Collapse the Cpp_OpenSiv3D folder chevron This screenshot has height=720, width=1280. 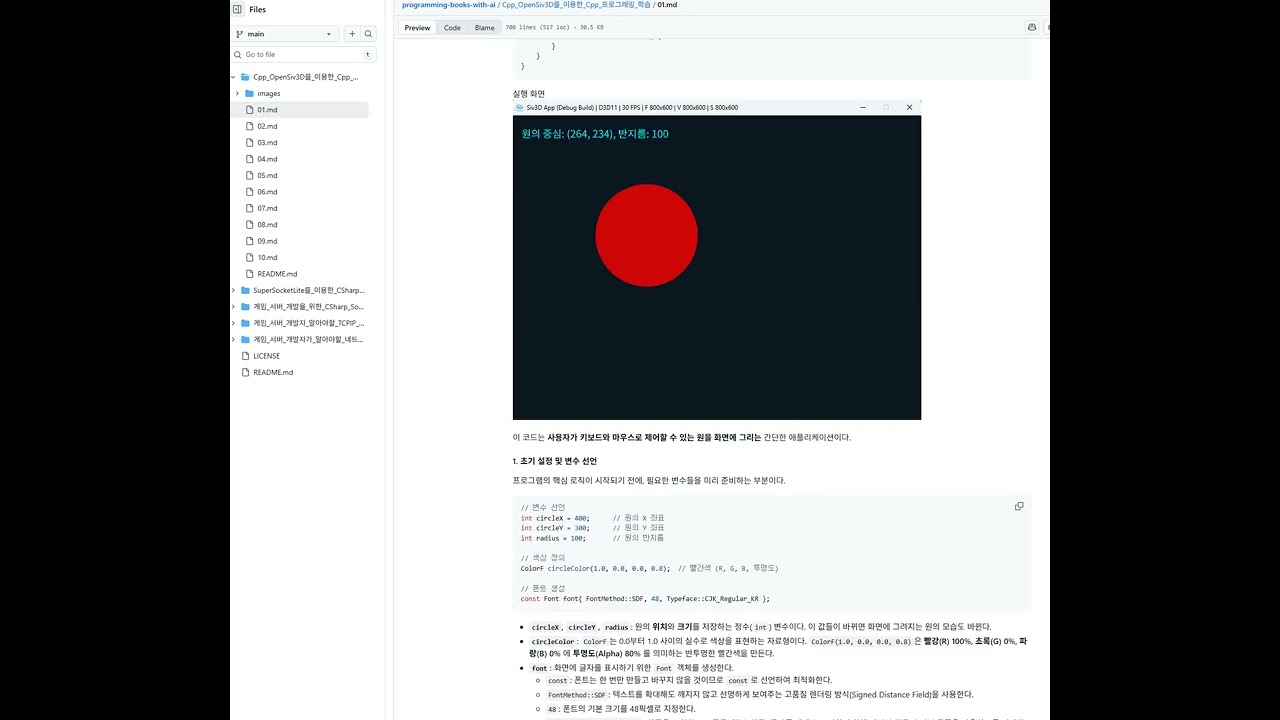click(x=234, y=77)
